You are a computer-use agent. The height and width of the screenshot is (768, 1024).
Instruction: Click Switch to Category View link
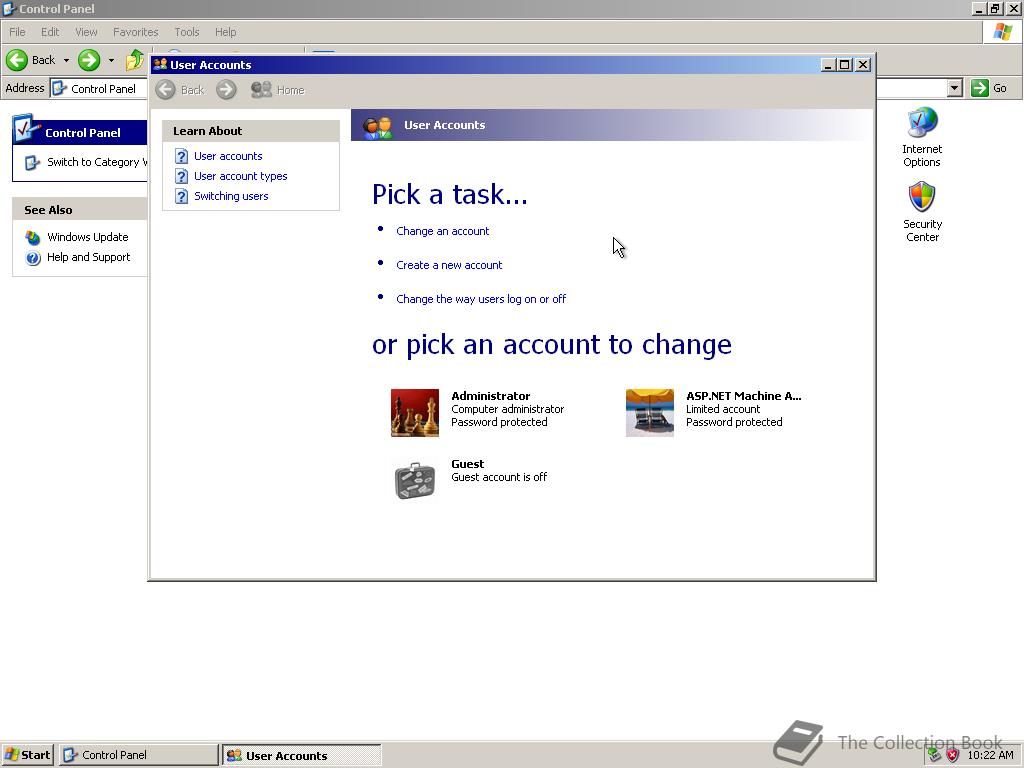coord(97,162)
